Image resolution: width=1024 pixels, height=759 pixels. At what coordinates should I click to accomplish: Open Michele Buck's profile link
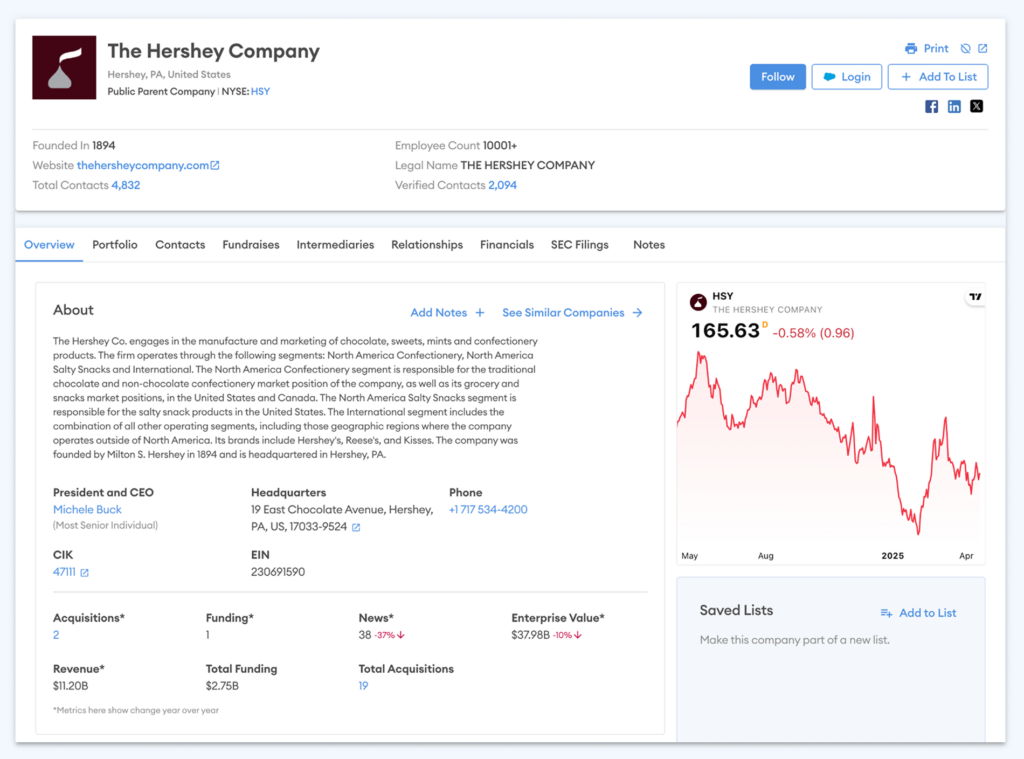pos(88,509)
